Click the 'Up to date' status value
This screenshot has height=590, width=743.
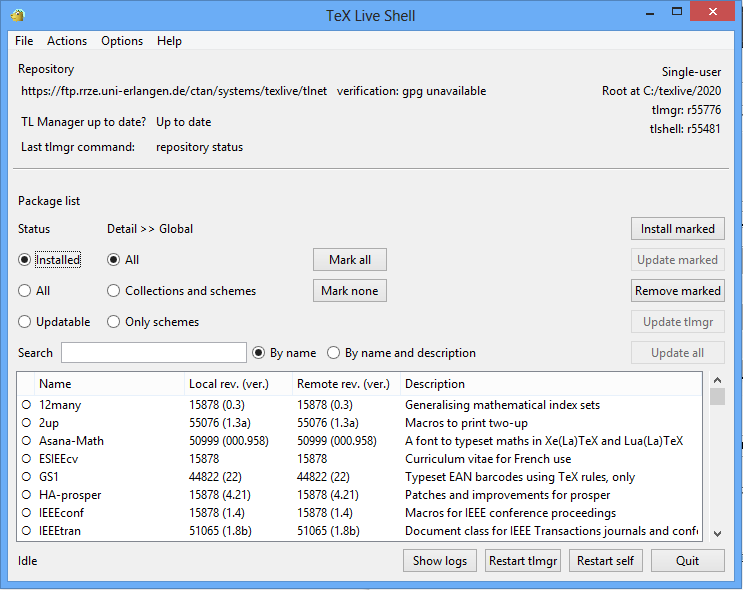coord(183,122)
